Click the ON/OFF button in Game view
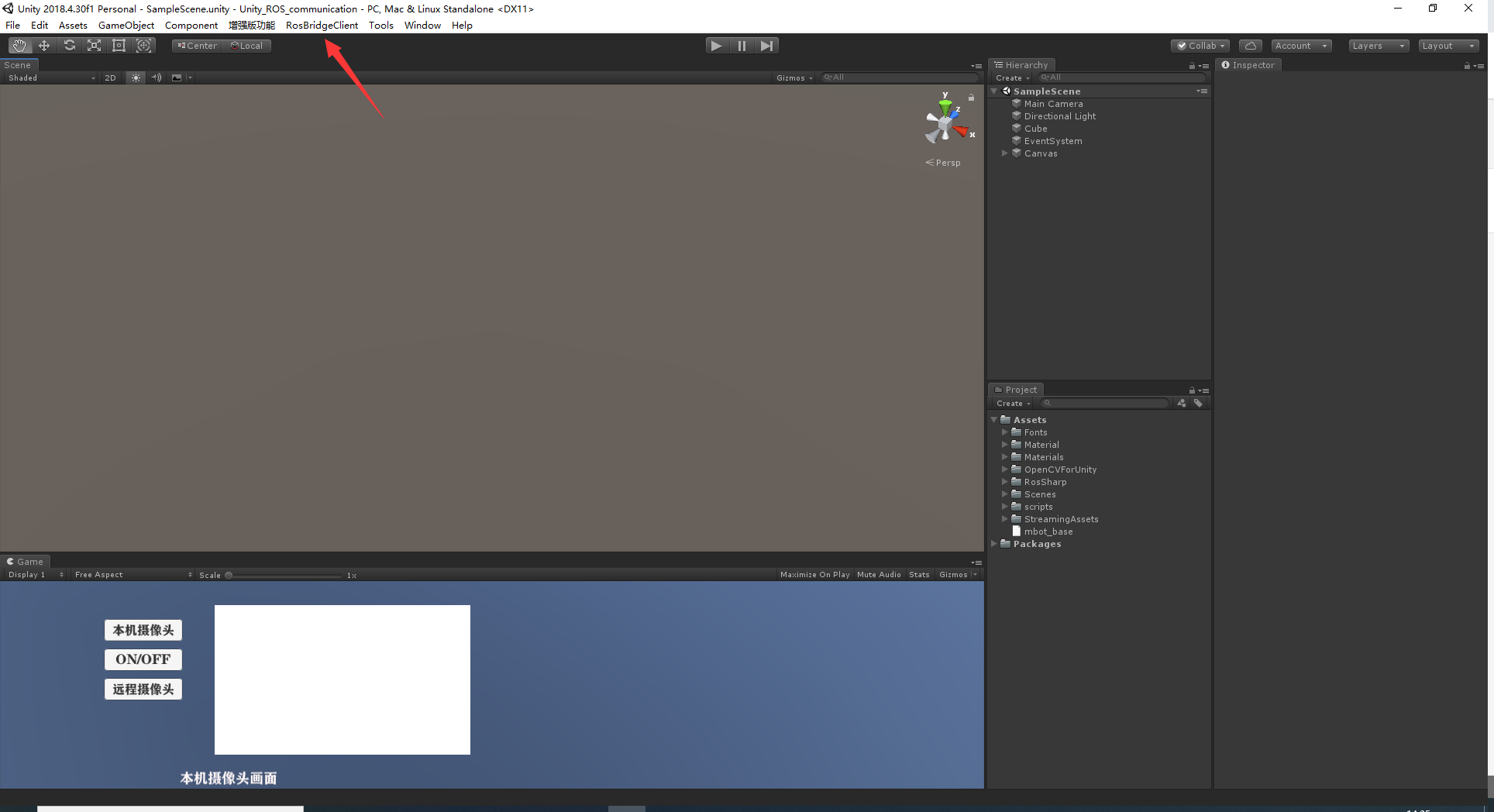Image resolution: width=1494 pixels, height=812 pixels. click(143, 659)
